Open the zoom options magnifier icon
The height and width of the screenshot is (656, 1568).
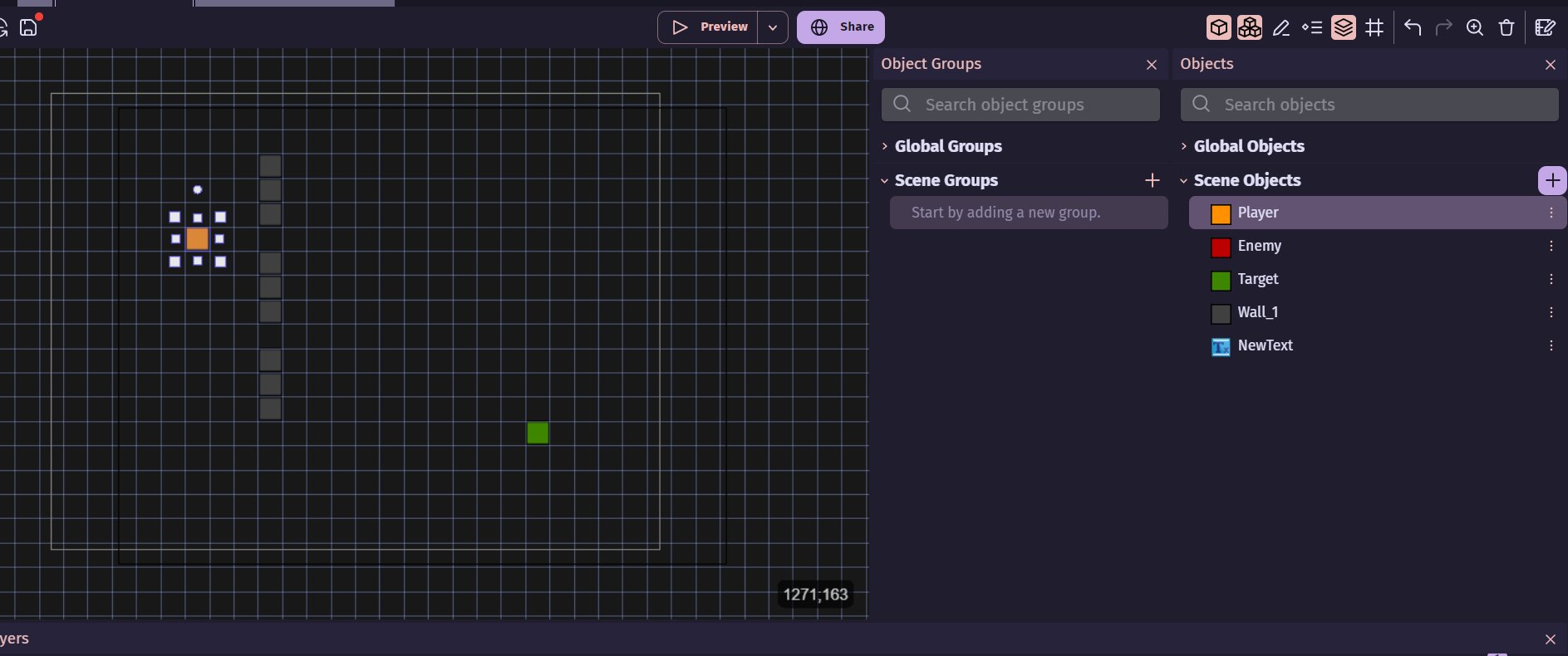tap(1475, 27)
